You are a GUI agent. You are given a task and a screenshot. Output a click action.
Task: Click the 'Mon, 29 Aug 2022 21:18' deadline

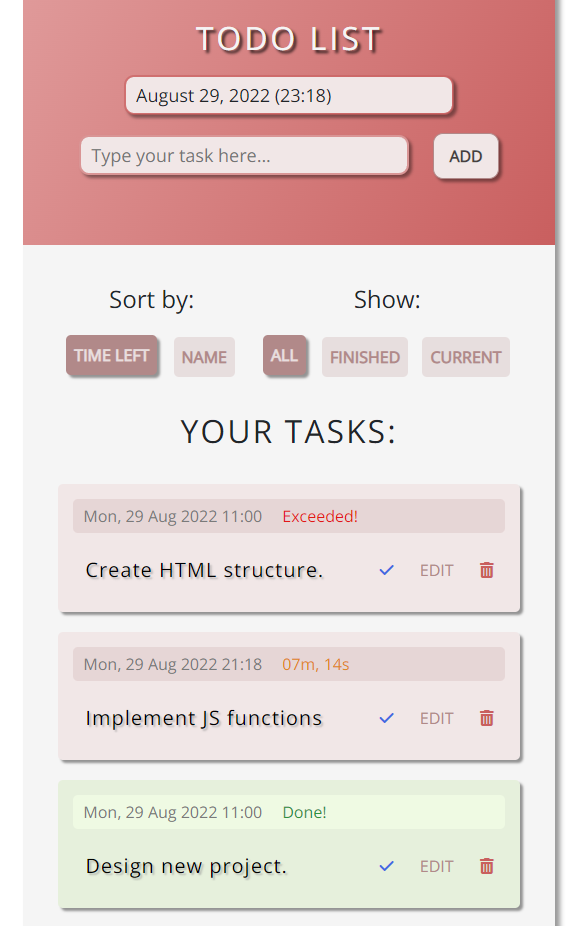[173, 664]
